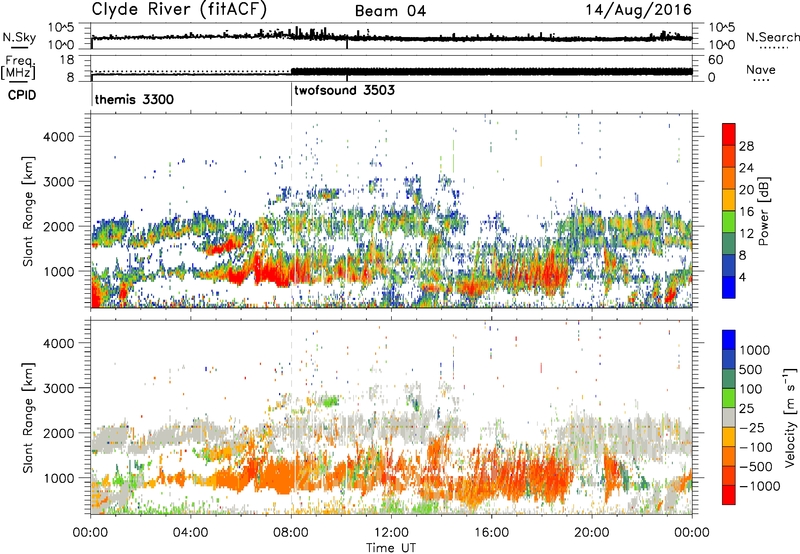Click the N.Sky solid line legend sample

click(x=19, y=47)
